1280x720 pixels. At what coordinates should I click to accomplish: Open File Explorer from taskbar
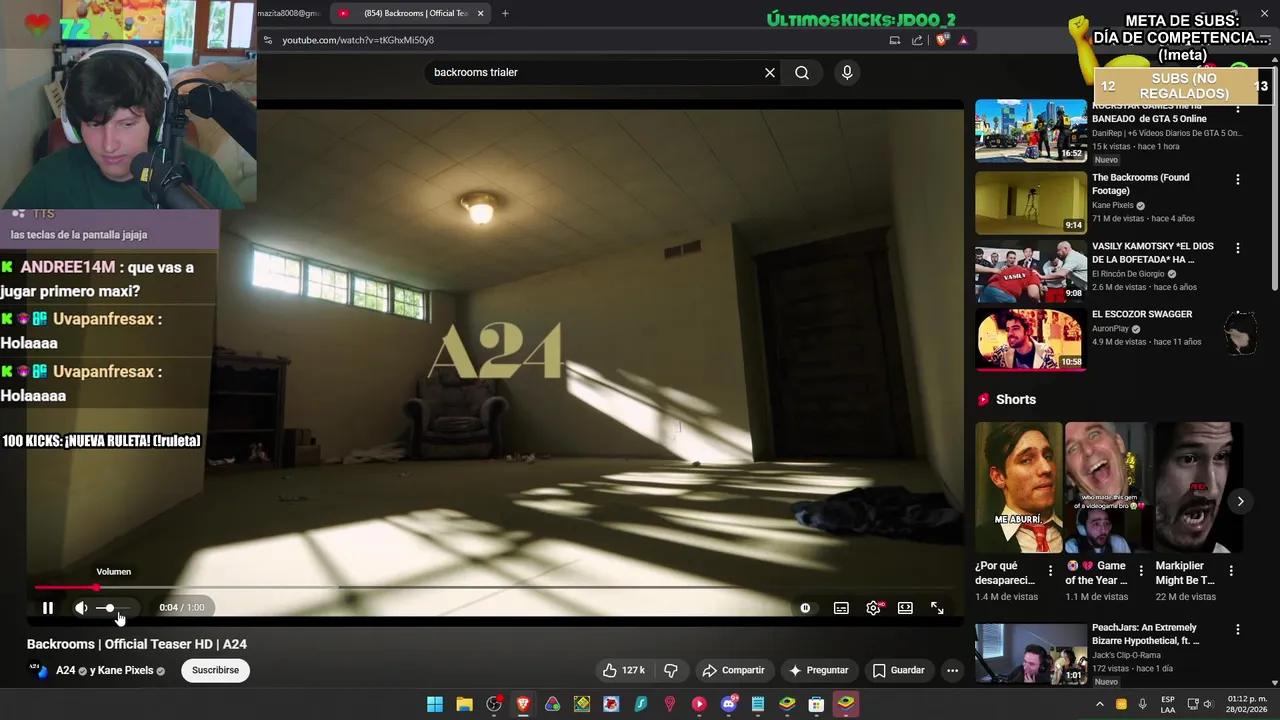tap(464, 704)
